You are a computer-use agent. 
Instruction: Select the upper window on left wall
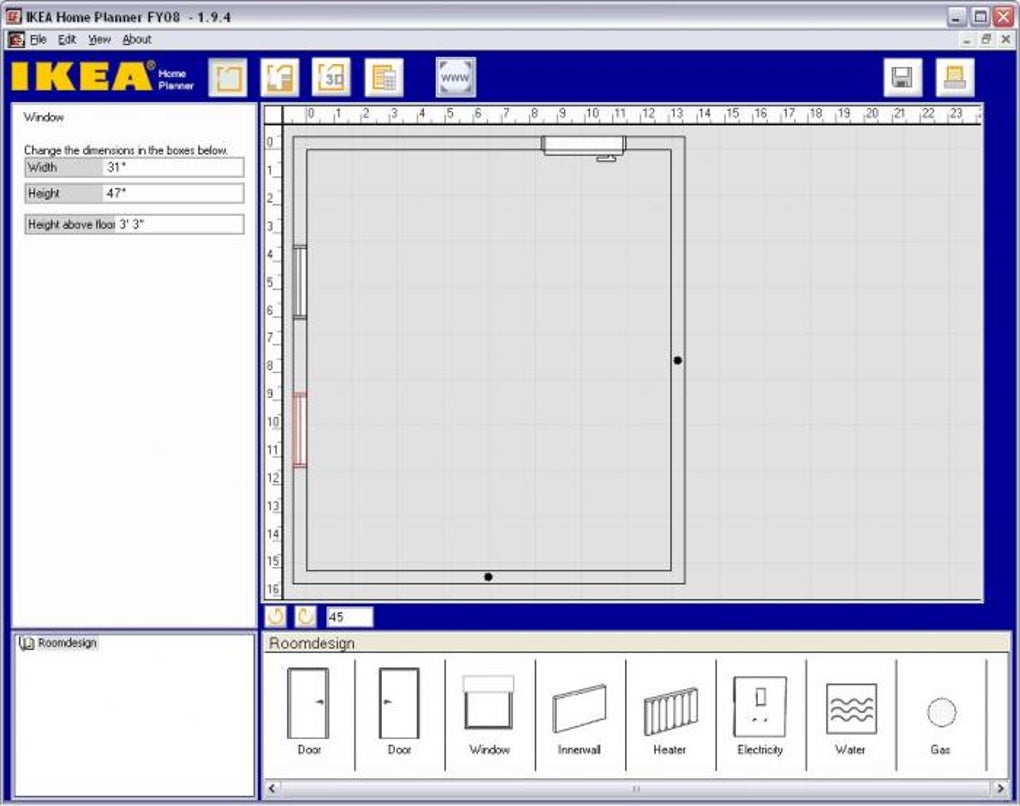300,282
